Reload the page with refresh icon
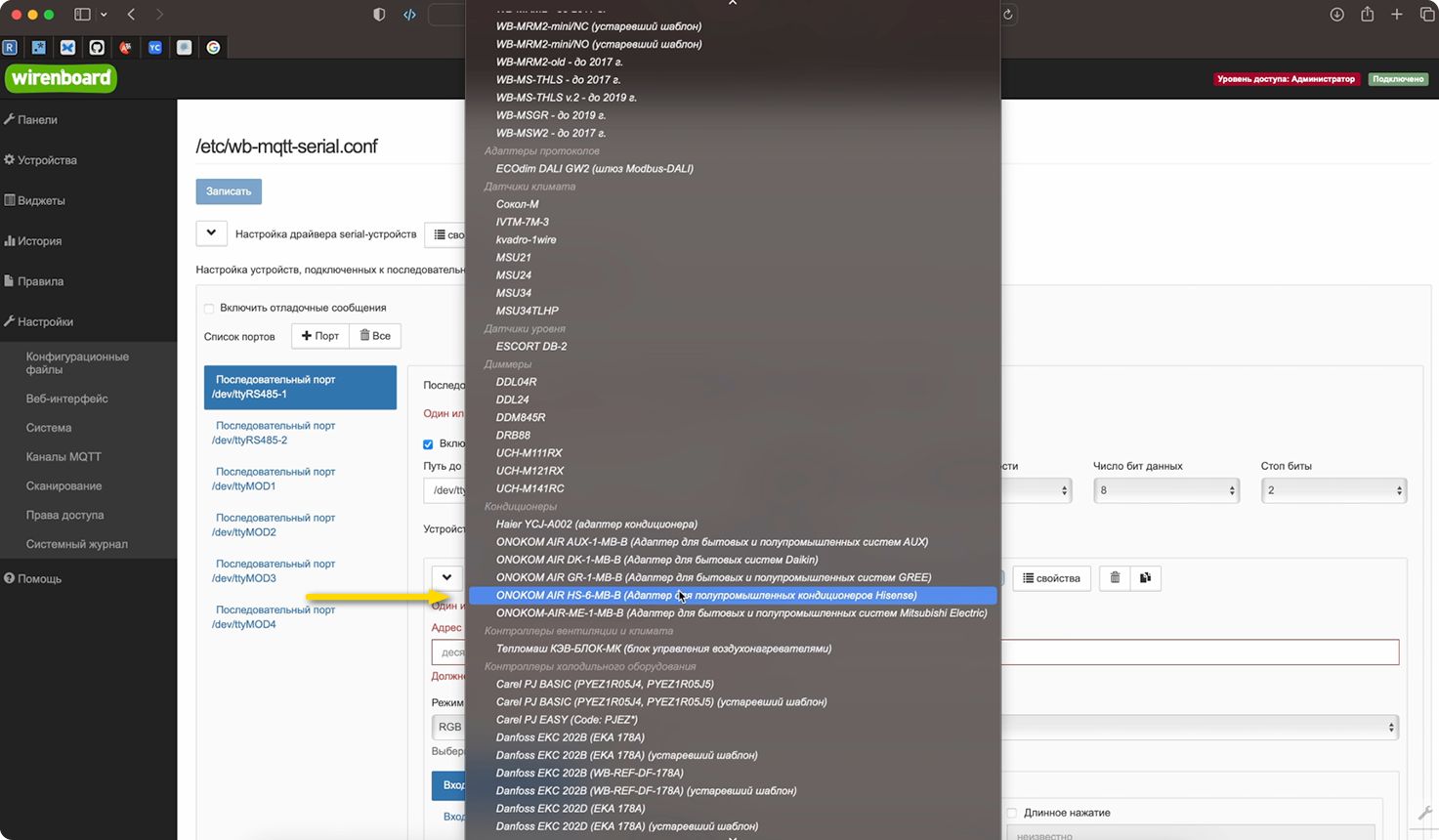Image resolution: width=1439 pixels, height=840 pixels. tap(1008, 15)
